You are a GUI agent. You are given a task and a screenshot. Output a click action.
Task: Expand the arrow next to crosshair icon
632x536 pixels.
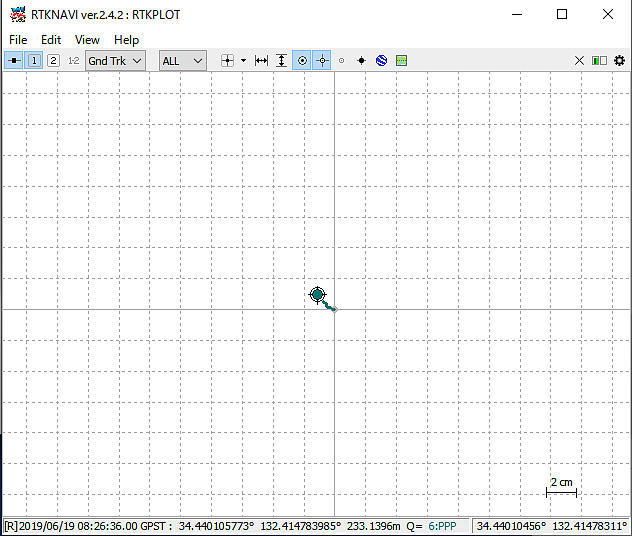(243, 61)
